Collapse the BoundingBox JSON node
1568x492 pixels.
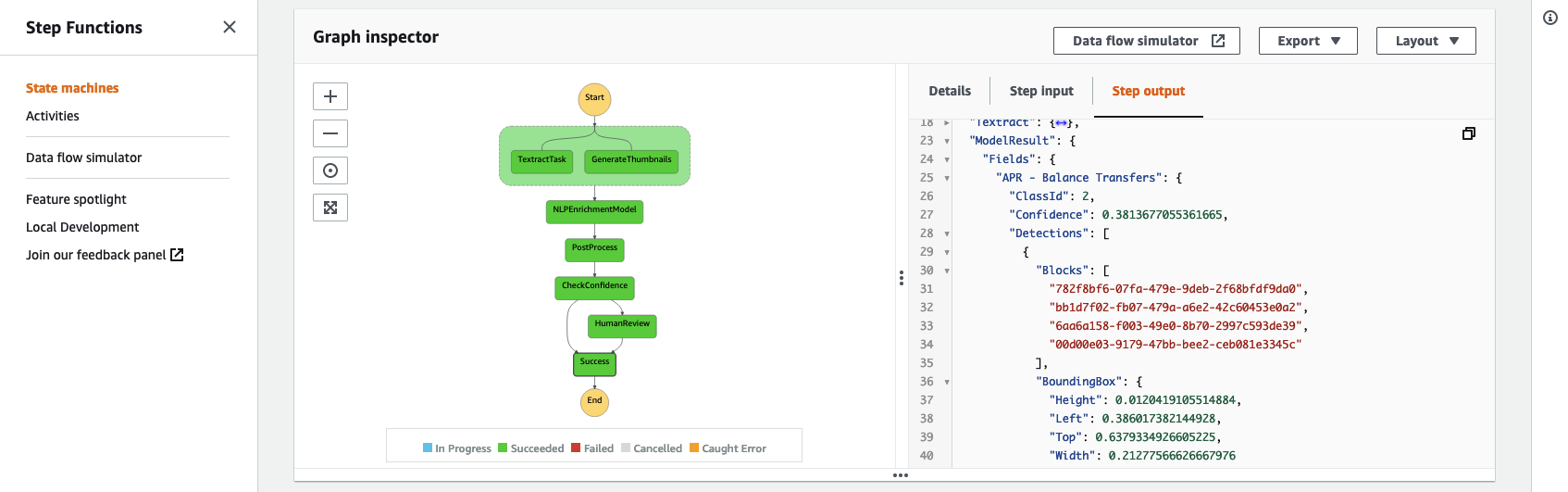coord(947,382)
